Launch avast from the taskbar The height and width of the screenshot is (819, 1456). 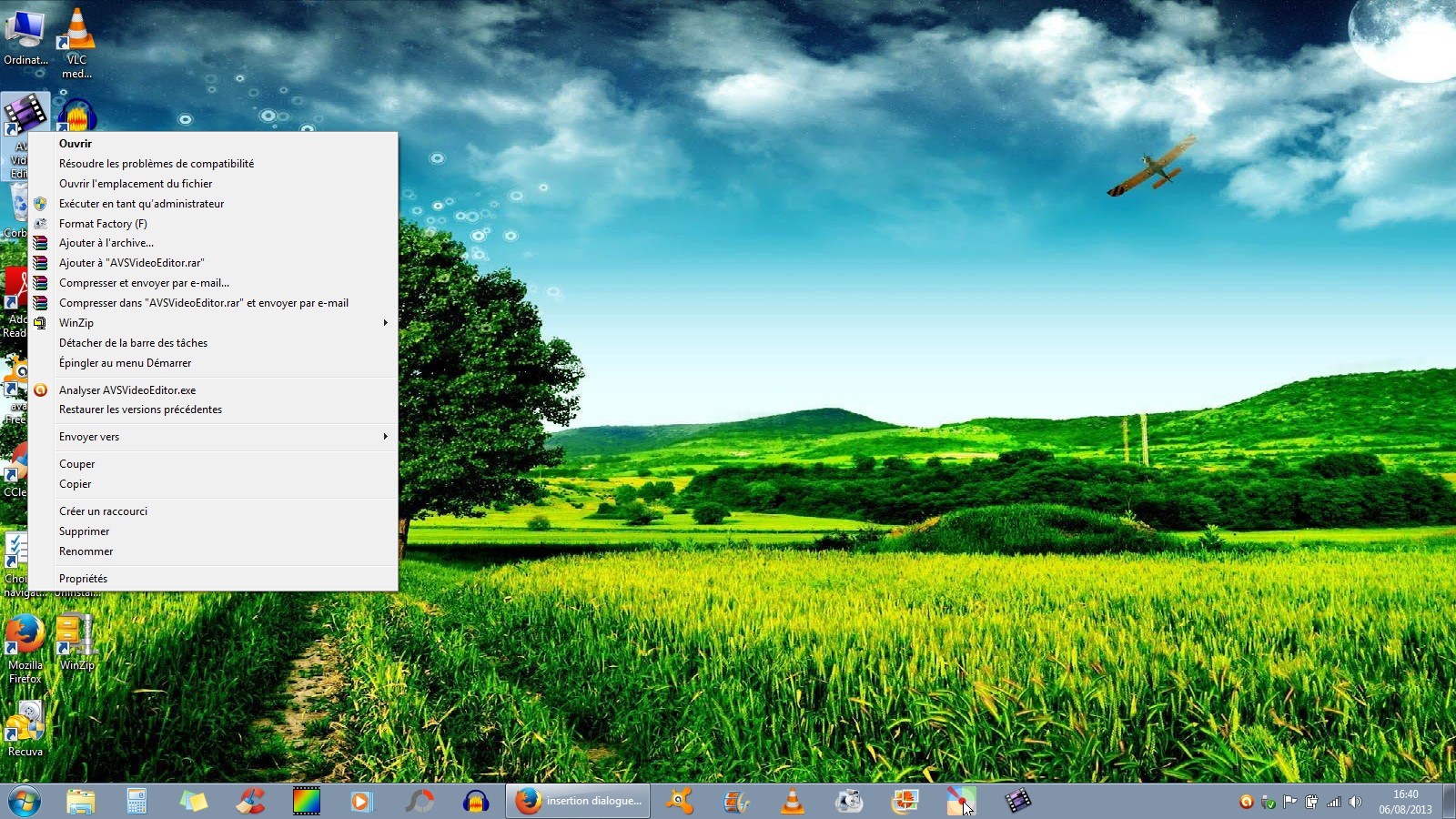[679, 802]
